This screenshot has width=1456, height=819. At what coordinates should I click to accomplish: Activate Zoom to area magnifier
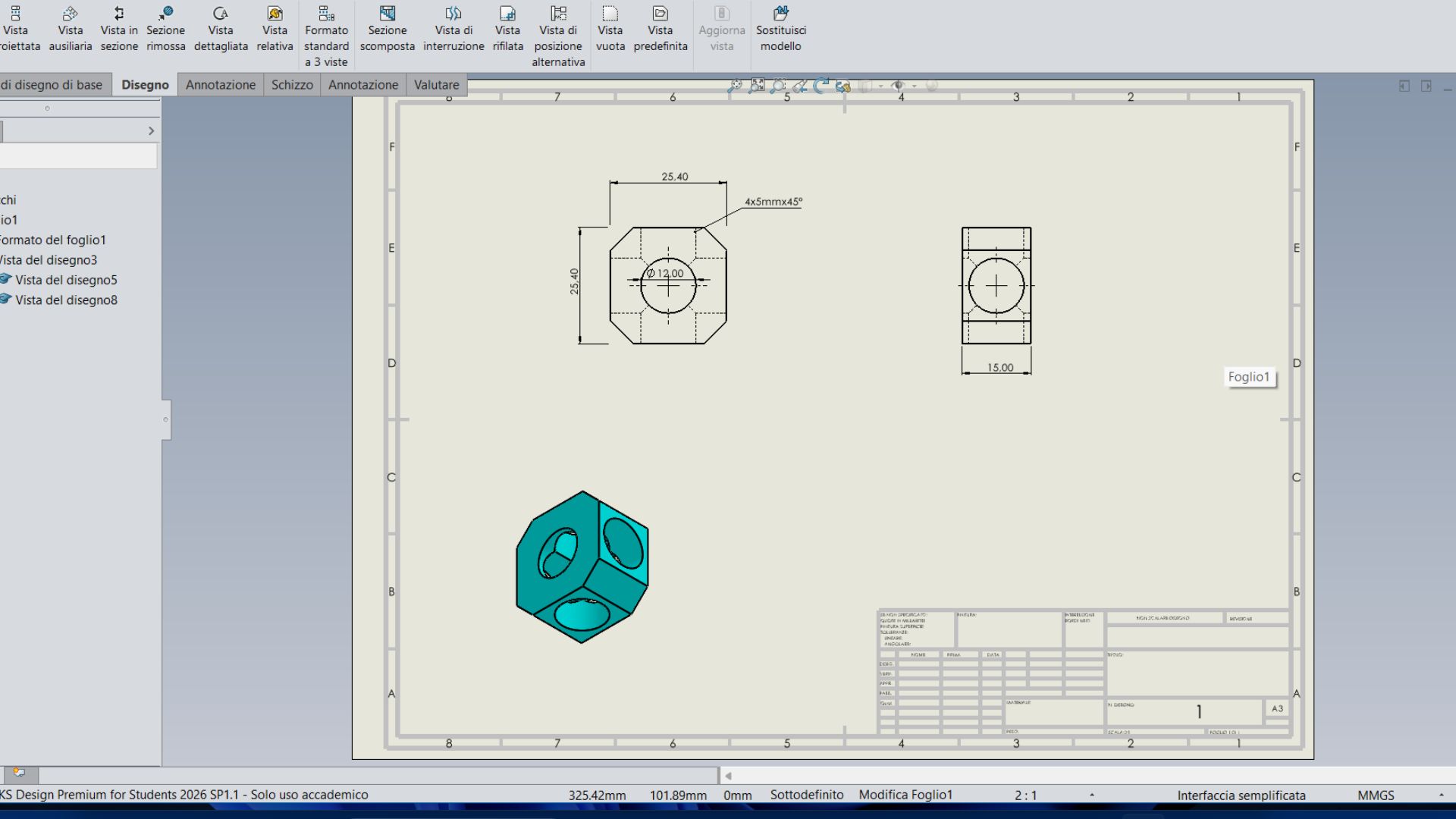click(777, 86)
